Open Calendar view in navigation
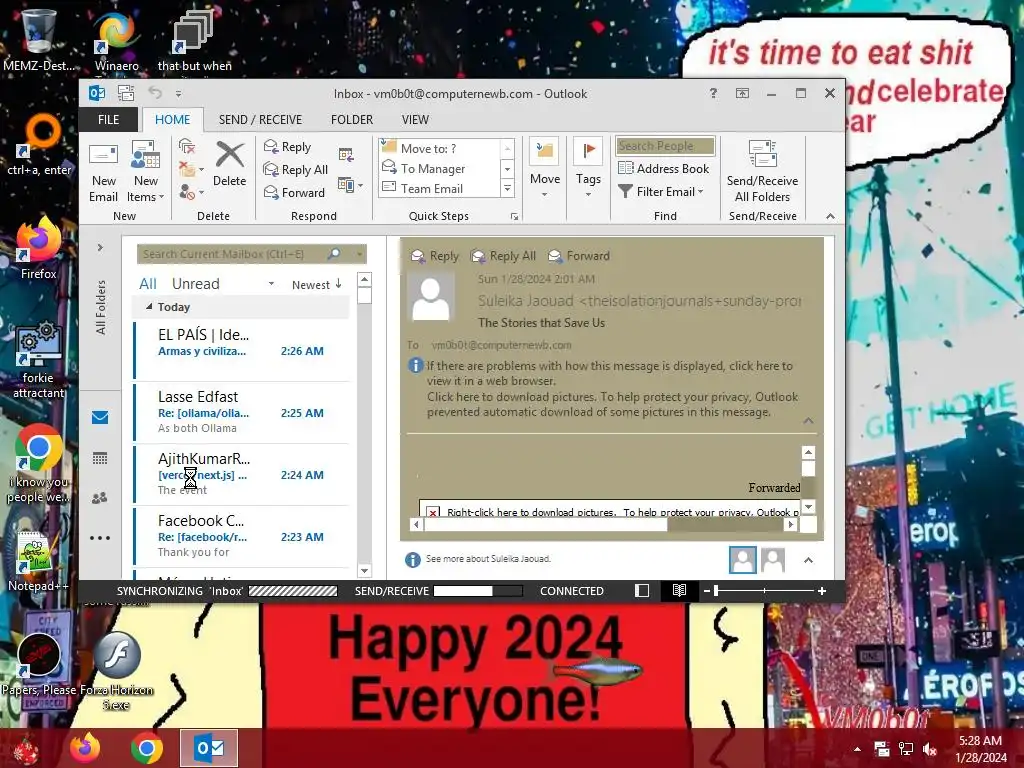The image size is (1024, 768). 100,458
